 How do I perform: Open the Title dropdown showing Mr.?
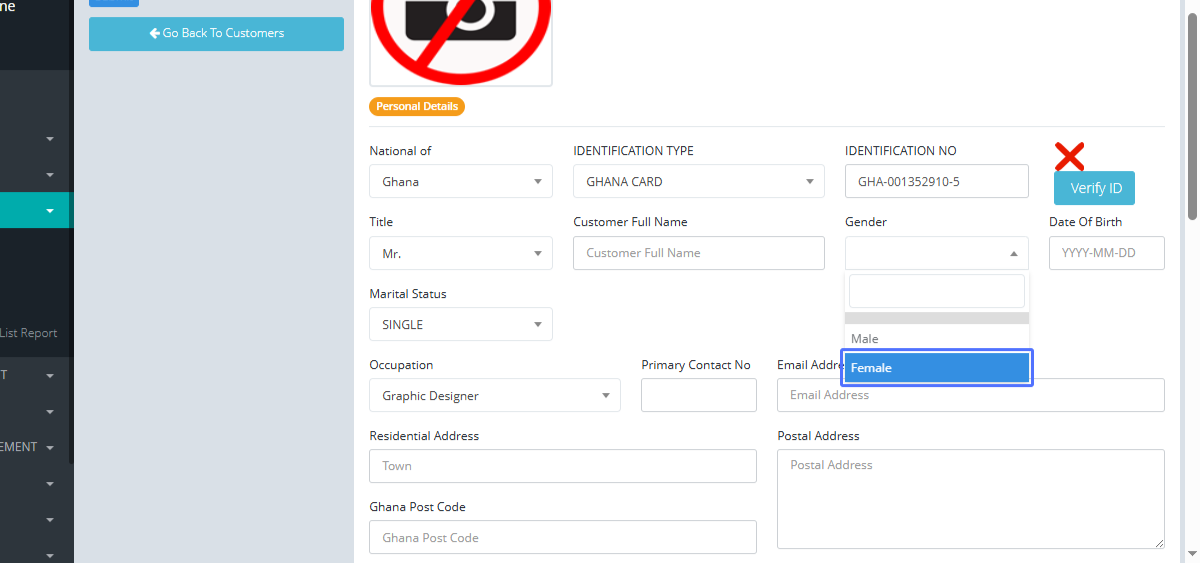click(460, 254)
